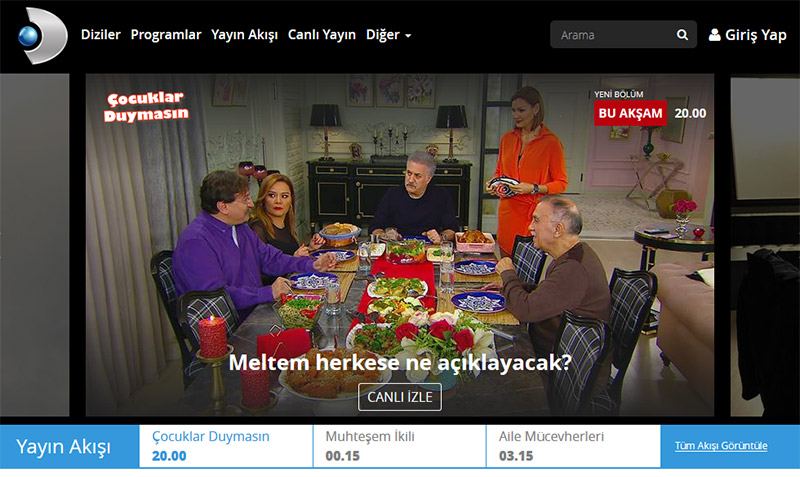Screen dimensions: 800x477
Task: Click Giriş Yap to sign in
Action: click(748, 35)
